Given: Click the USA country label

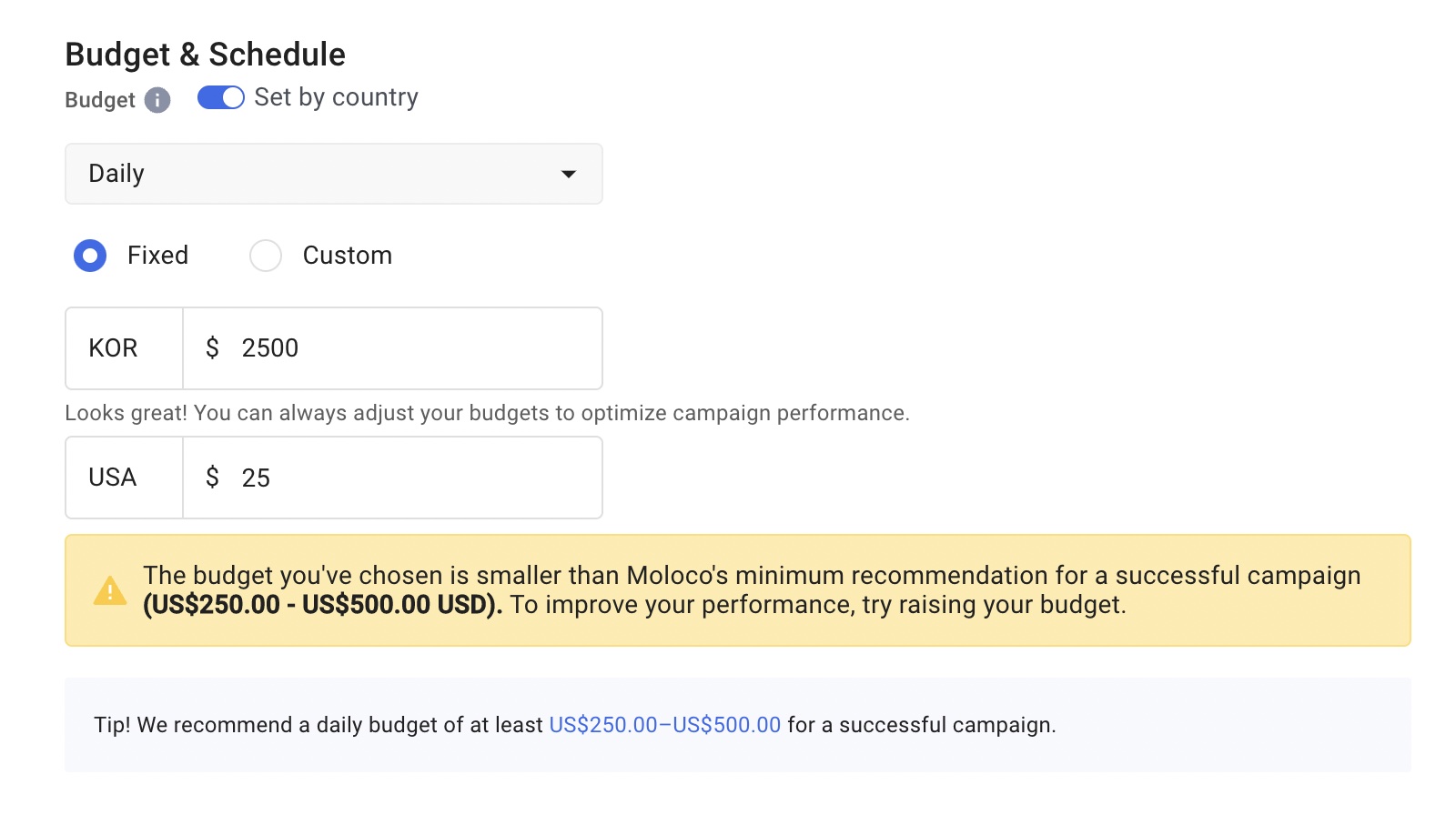Looking at the screenshot, I should point(113,478).
